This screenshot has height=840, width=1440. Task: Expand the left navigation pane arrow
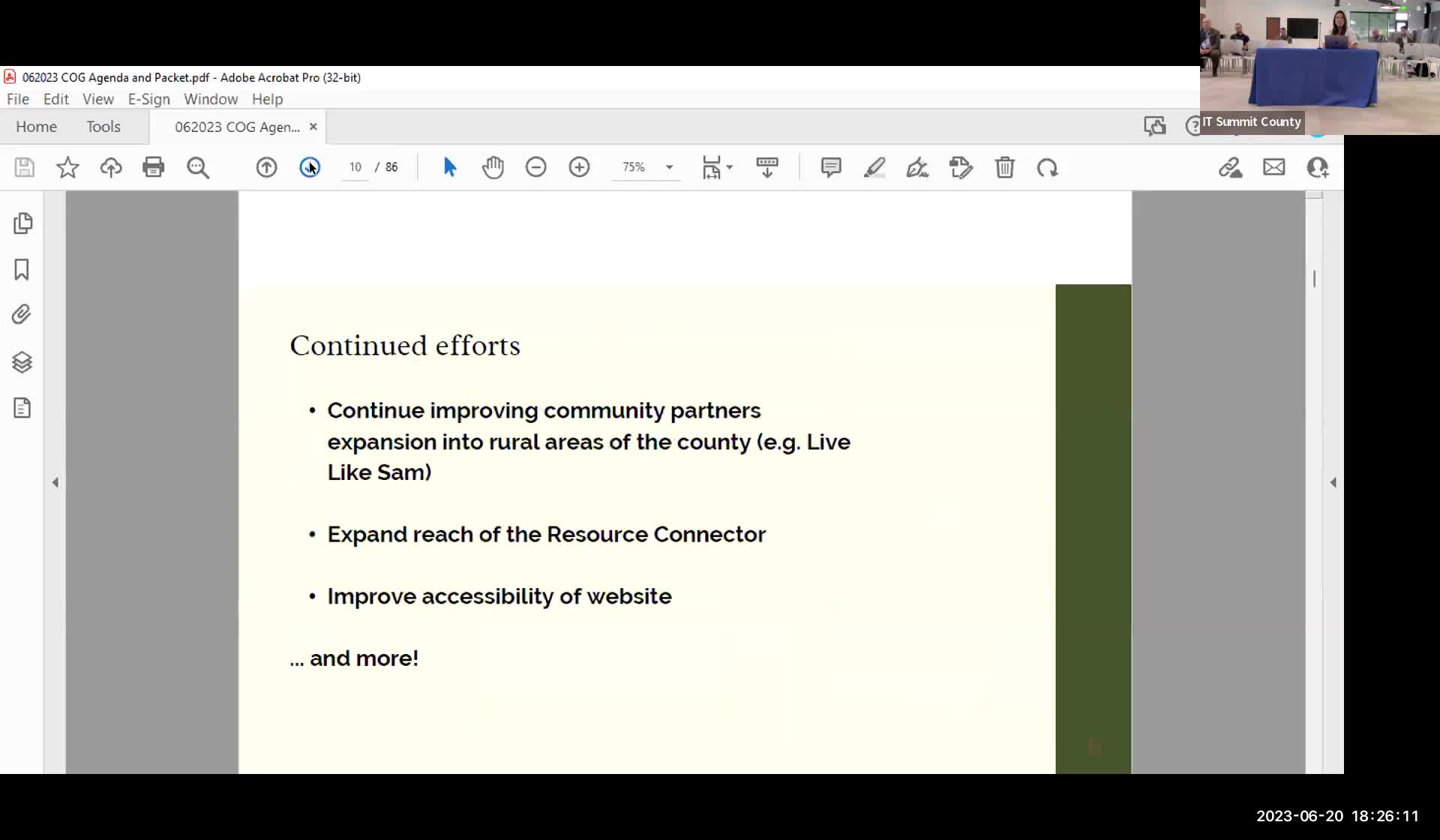pos(55,482)
